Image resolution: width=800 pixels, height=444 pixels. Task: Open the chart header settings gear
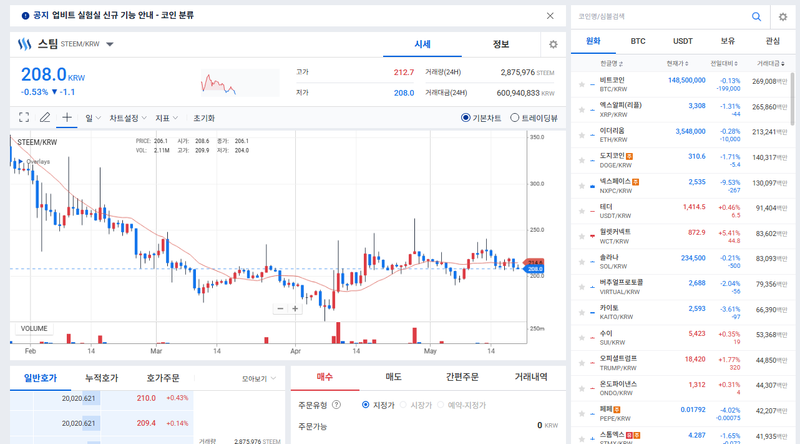pyautogui.click(x=553, y=44)
